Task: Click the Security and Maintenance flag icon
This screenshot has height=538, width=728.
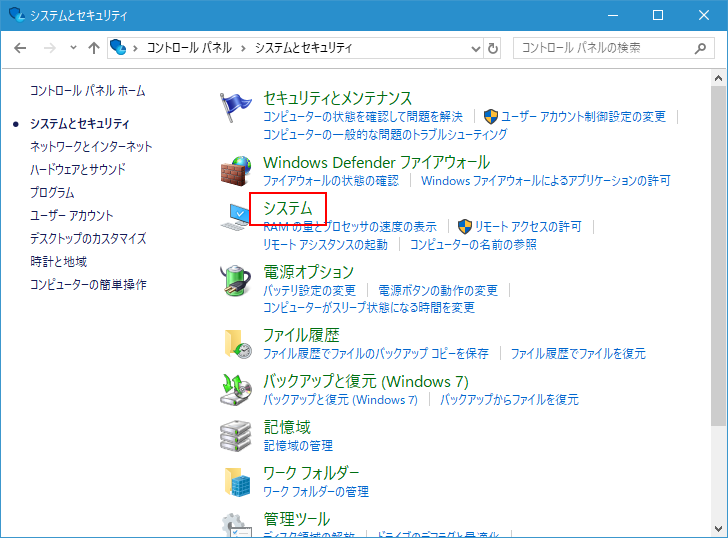Action: [235, 107]
